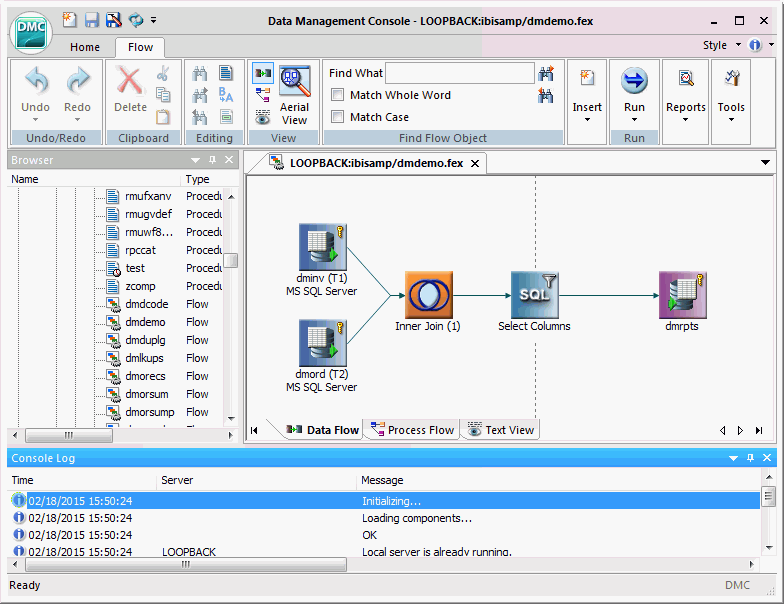Click the Browser horizontal scrollbar thumb
The image size is (784, 604).
point(69,435)
